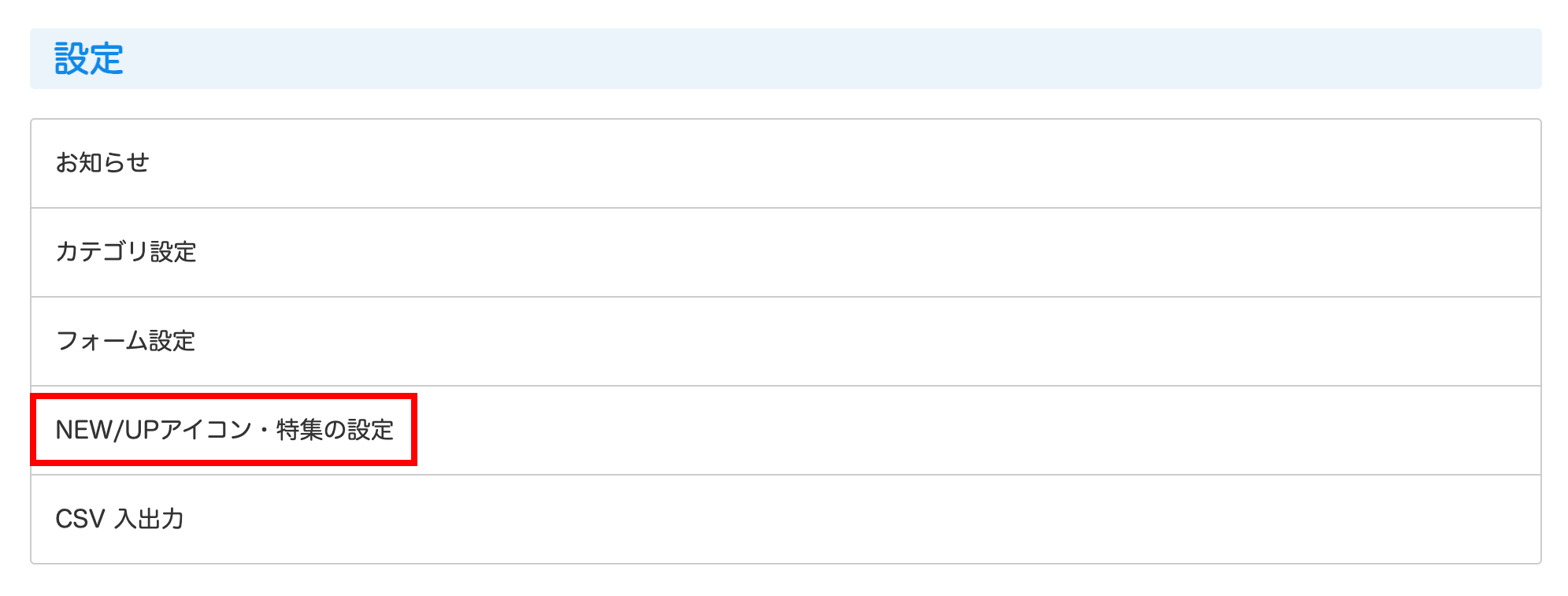
Task: Click the 設定 page heading
Action: pos(89,59)
